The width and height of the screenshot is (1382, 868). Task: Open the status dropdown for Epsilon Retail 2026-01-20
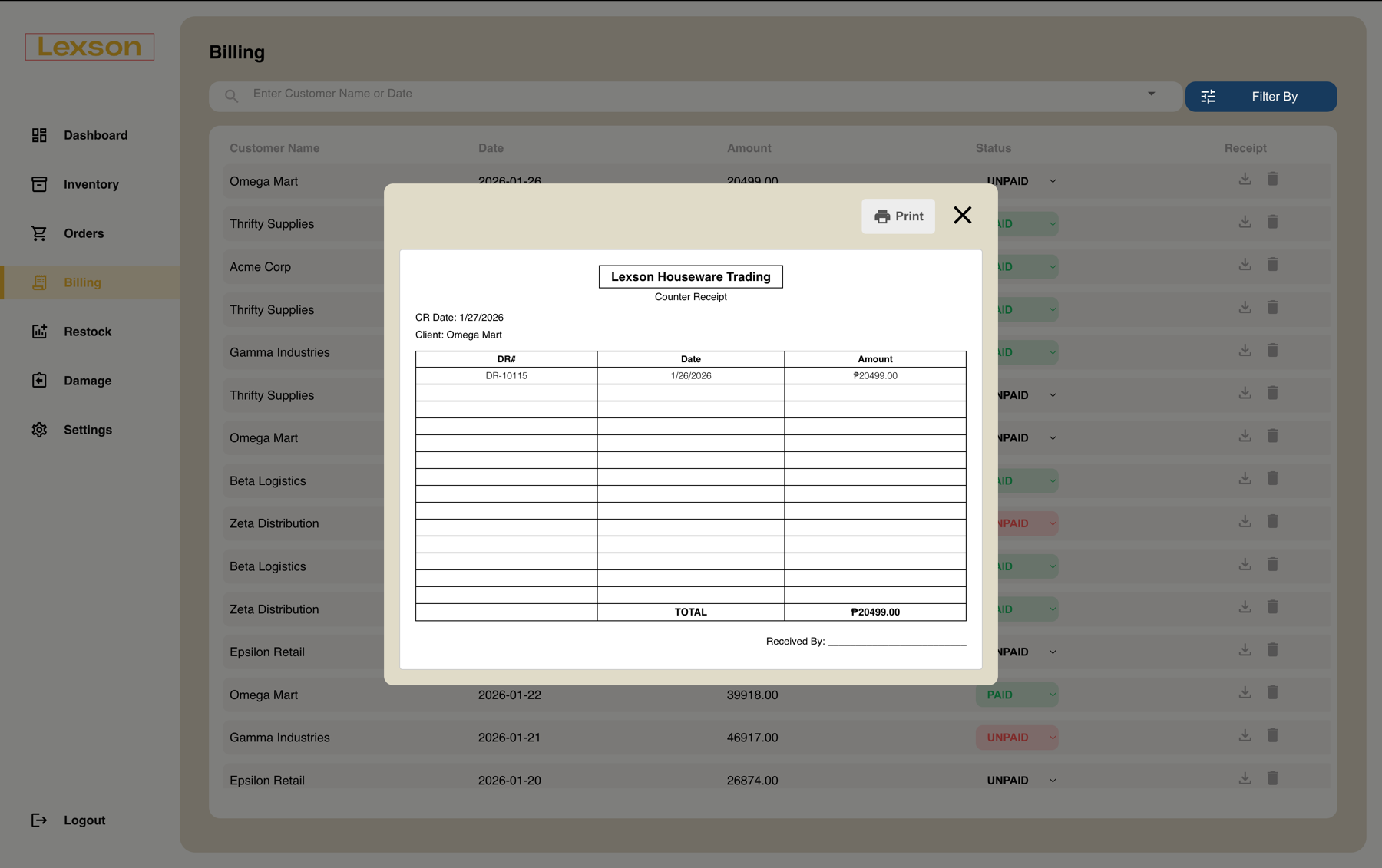coord(1053,780)
